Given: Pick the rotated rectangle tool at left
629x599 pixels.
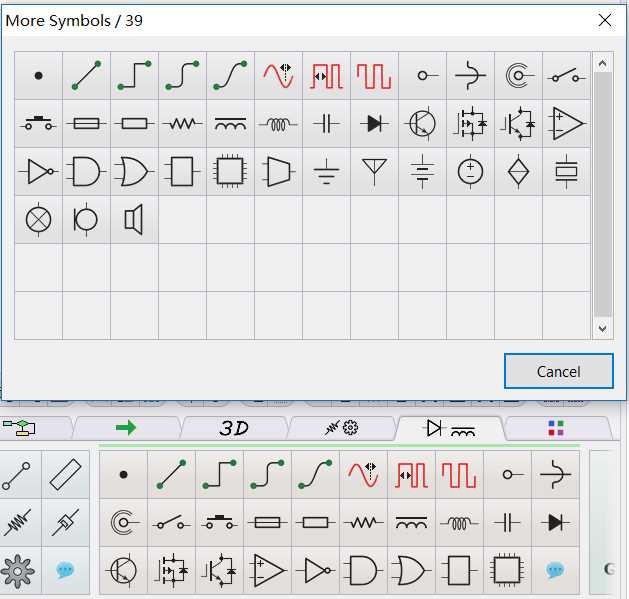Looking at the screenshot, I should click(65, 475).
